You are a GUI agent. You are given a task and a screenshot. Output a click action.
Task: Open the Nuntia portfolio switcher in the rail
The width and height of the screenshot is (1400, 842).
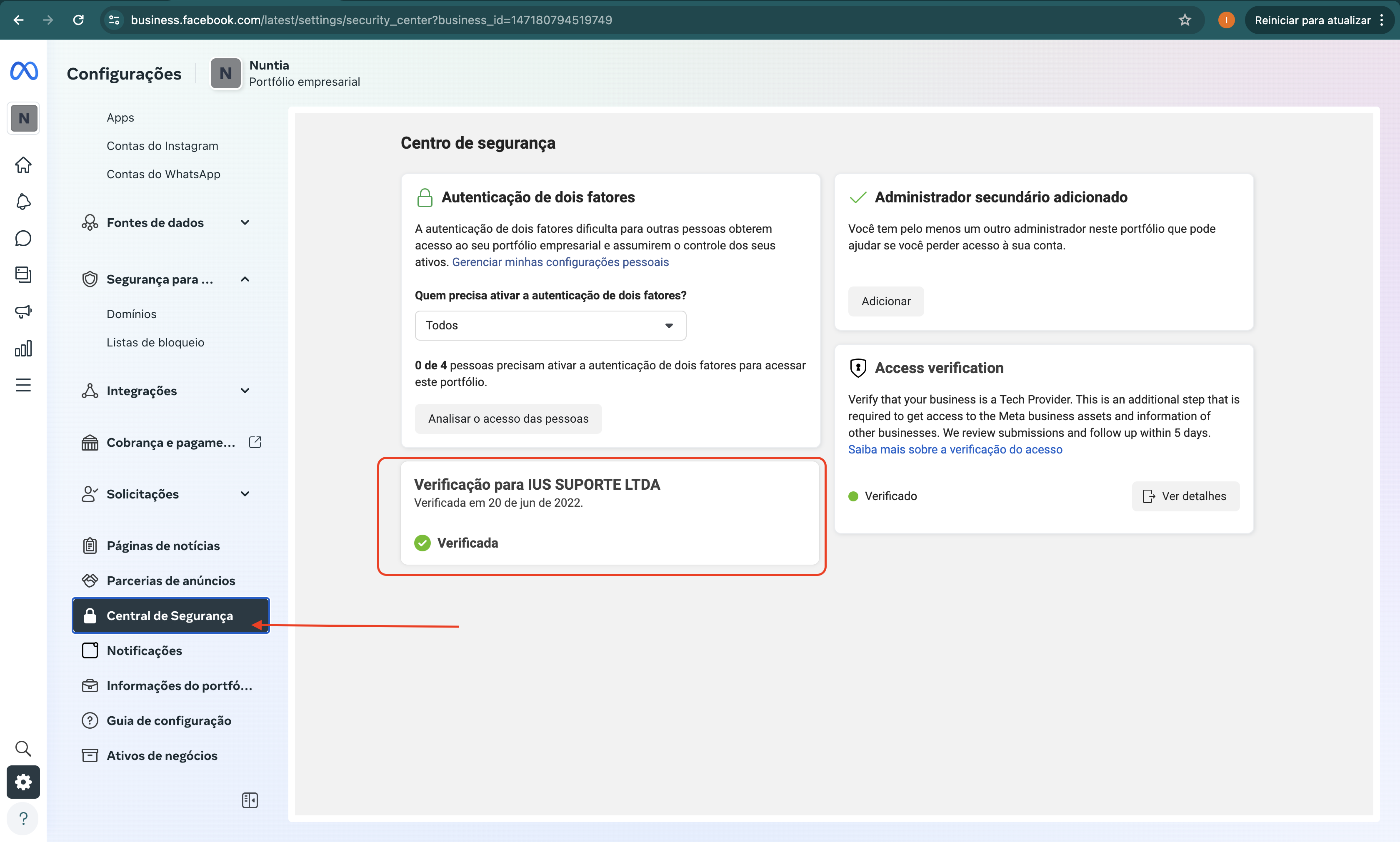[x=24, y=118]
